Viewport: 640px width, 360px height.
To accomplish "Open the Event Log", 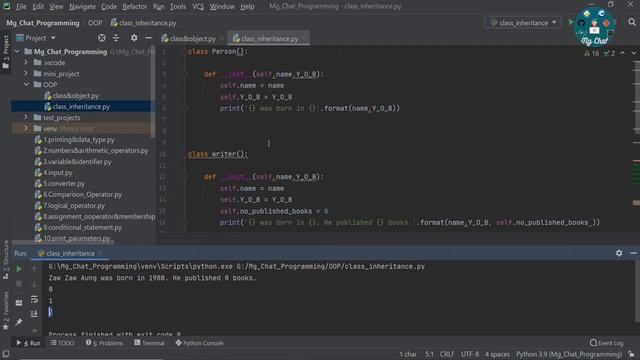I will pyautogui.click(x=607, y=343).
